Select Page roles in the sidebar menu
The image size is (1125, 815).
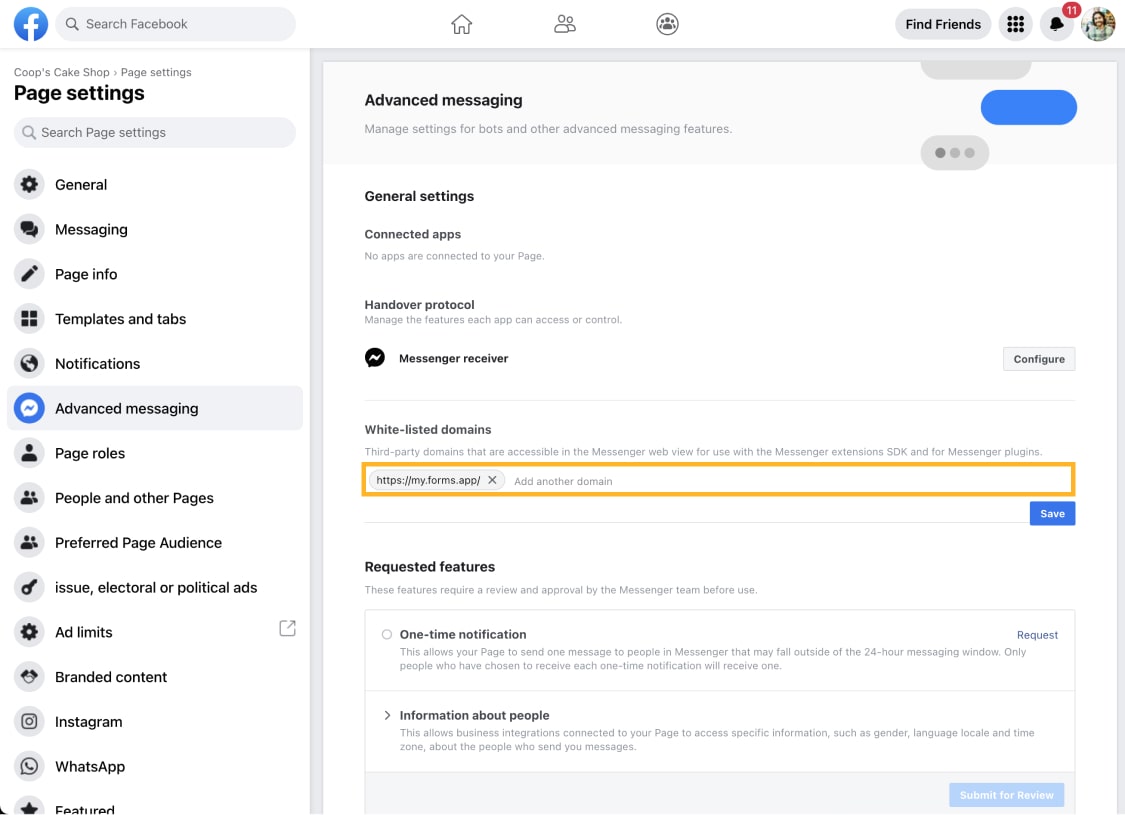(29, 453)
